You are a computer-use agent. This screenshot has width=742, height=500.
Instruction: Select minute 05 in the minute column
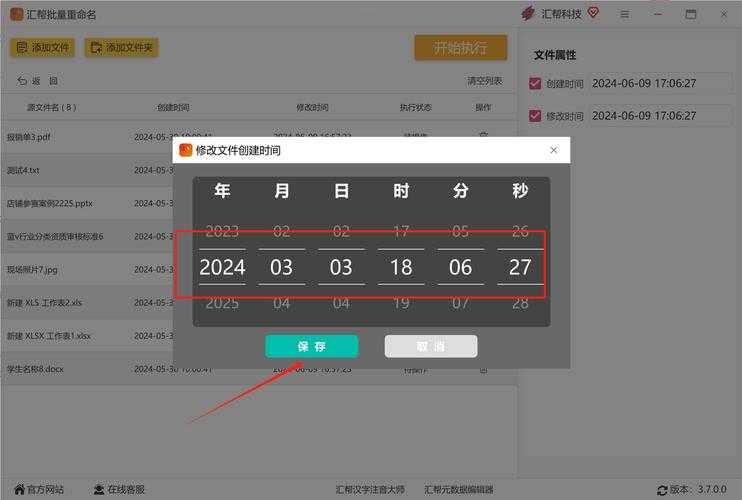pyautogui.click(x=460, y=231)
